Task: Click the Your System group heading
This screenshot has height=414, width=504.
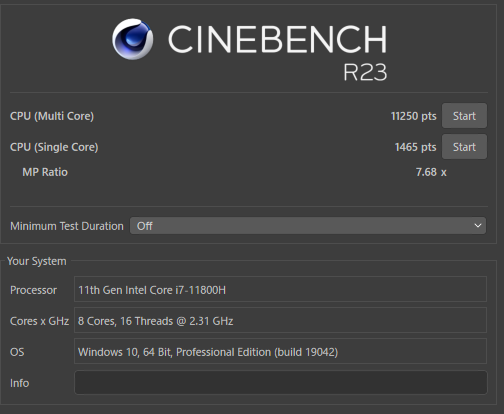Action: point(37,261)
